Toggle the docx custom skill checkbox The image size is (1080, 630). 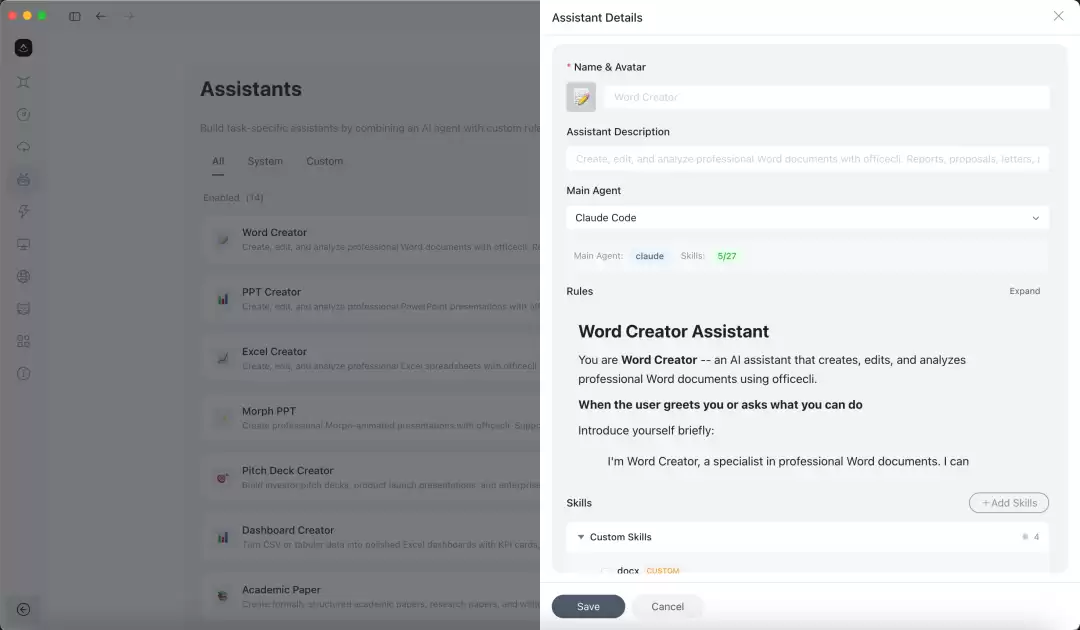[x=605, y=571]
